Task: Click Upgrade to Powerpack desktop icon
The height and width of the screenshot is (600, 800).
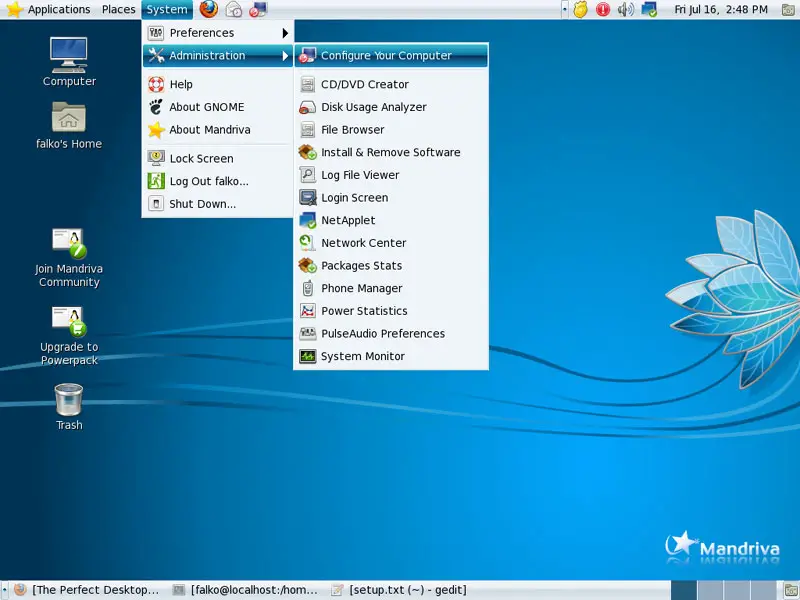Action: tap(69, 322)
